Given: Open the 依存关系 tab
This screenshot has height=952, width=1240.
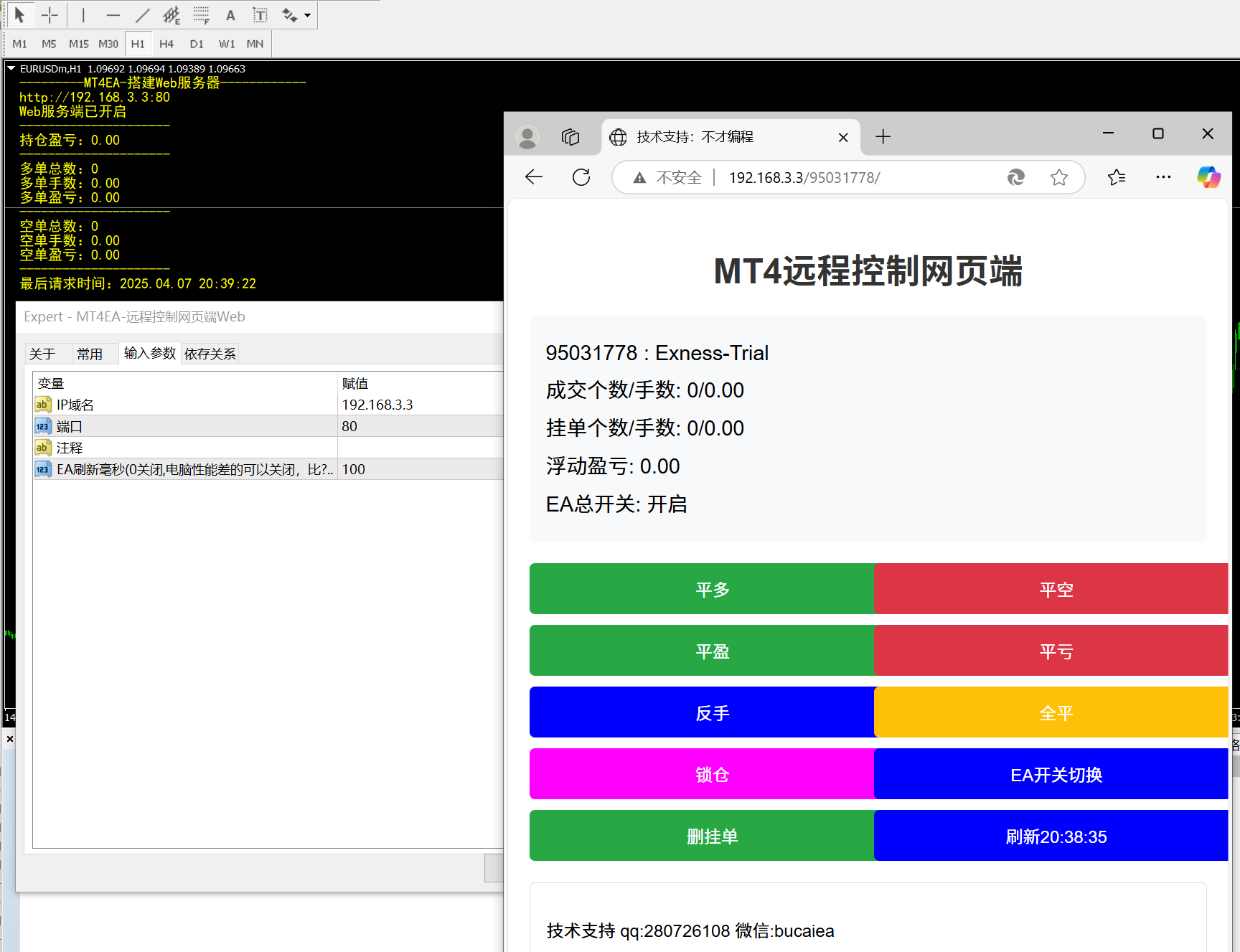Looking at the screenshot, I should coord(210,354).
